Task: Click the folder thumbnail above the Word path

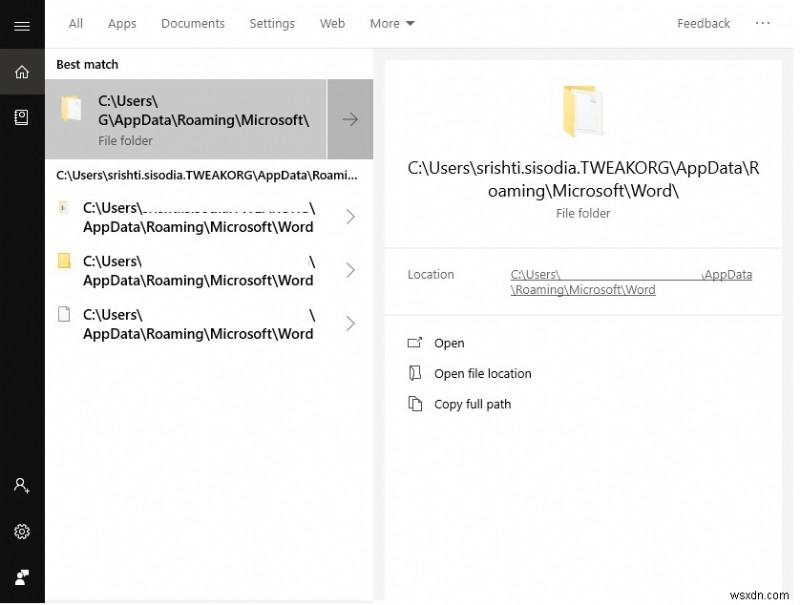Action: (583, 108)
